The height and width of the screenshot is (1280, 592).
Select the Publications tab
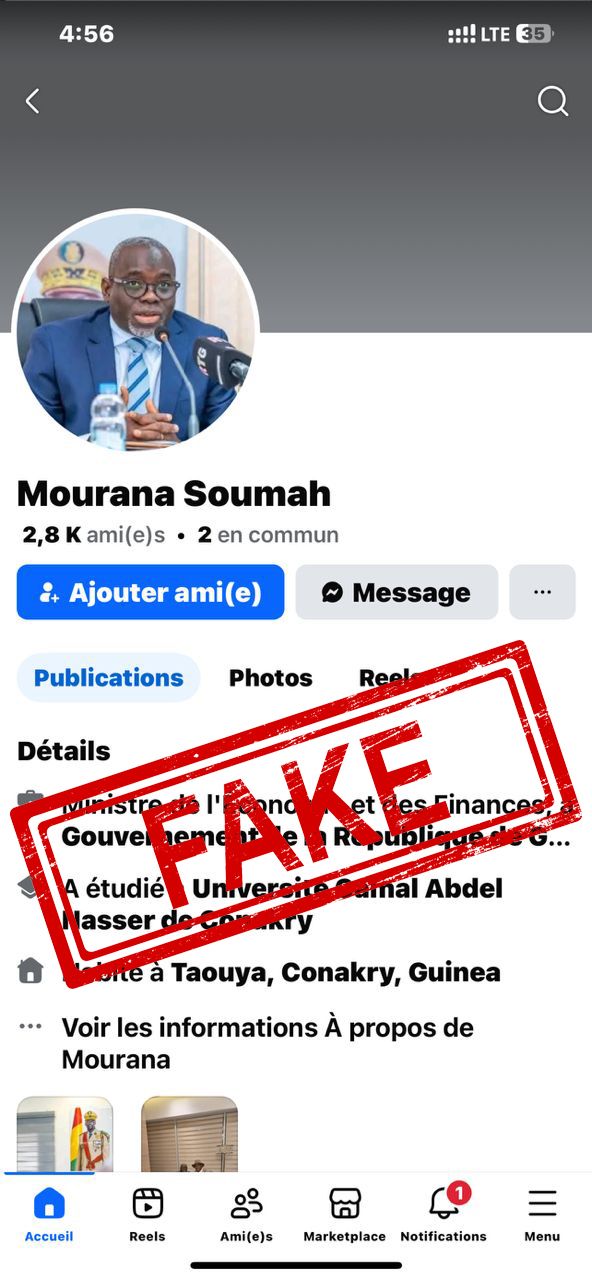[x=109, y=677]
